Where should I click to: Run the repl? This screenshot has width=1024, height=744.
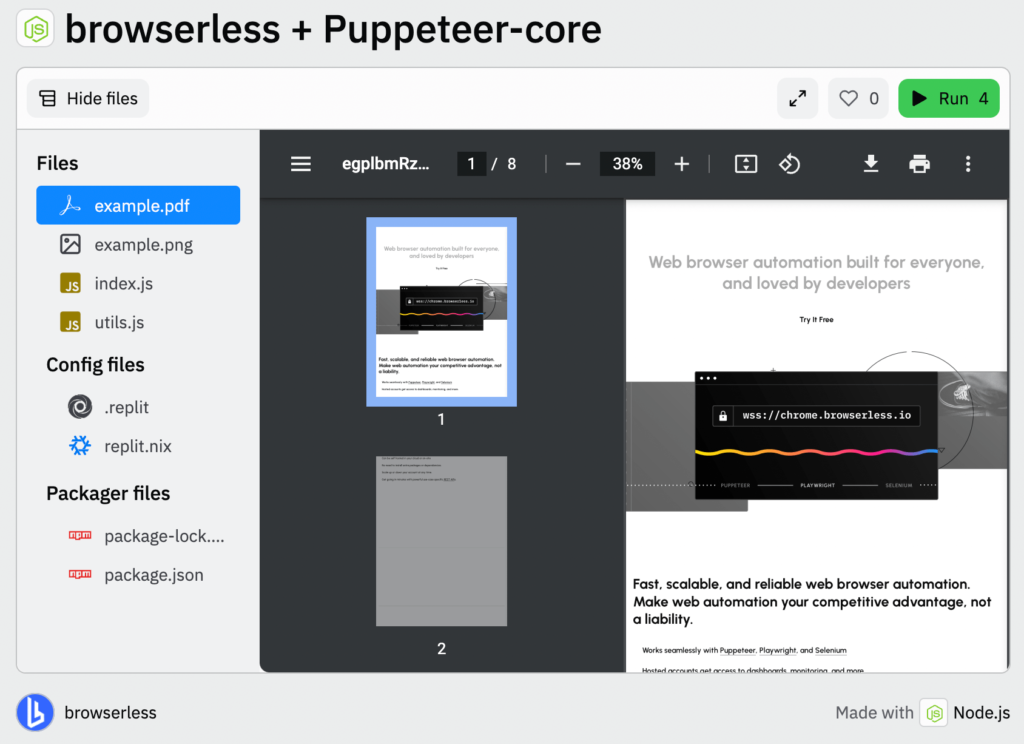[948, 98]
